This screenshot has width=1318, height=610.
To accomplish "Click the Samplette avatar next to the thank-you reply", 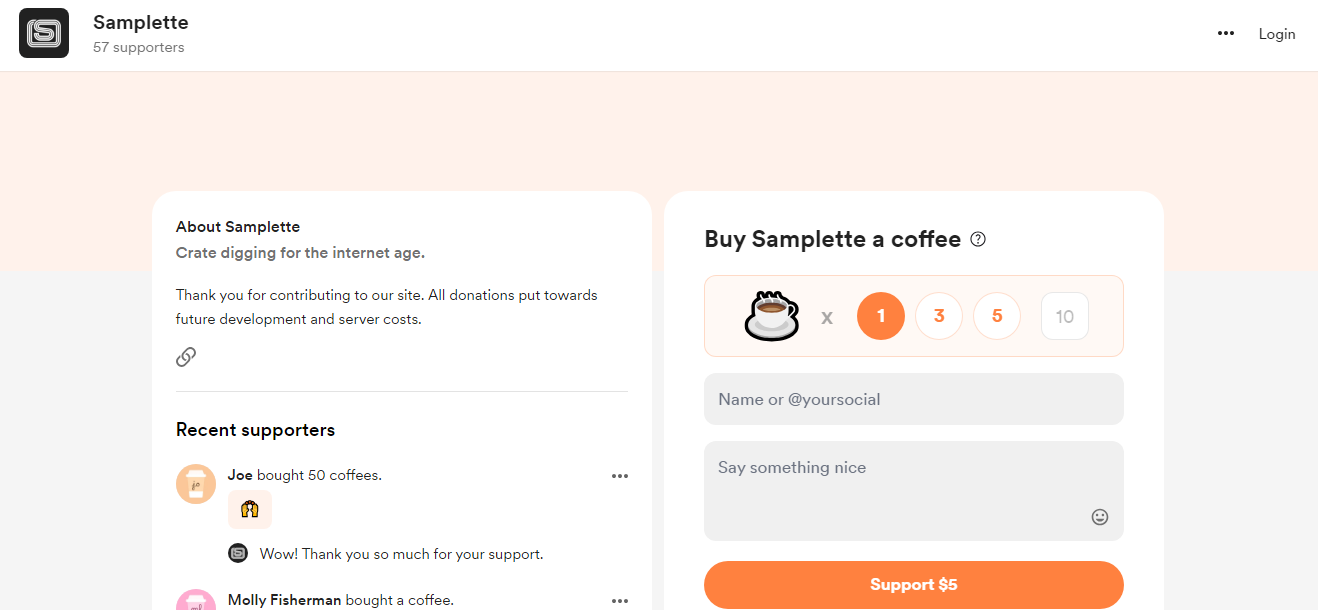I will [238, 553].
